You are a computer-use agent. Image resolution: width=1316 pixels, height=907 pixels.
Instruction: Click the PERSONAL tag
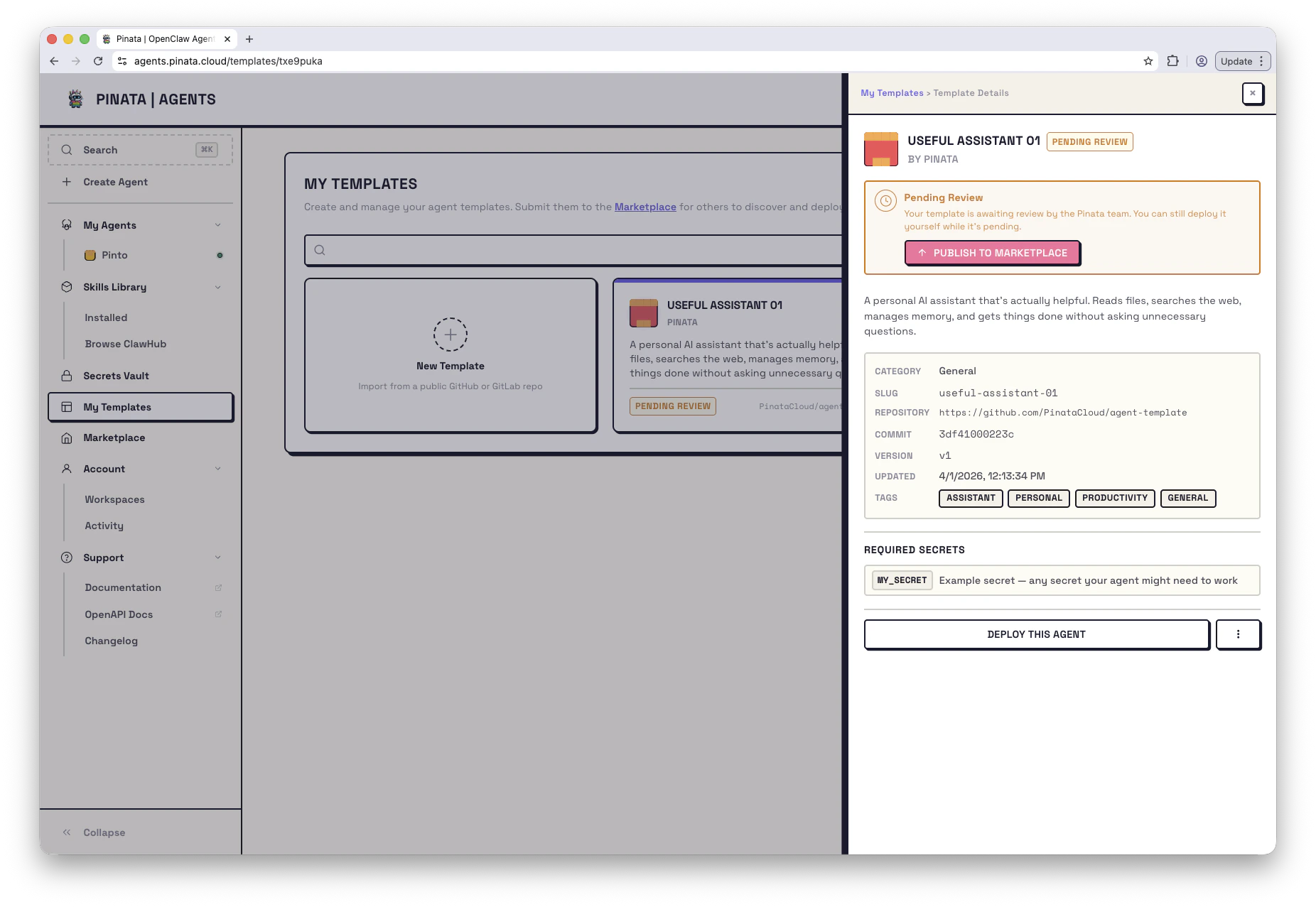[1039, 498]
